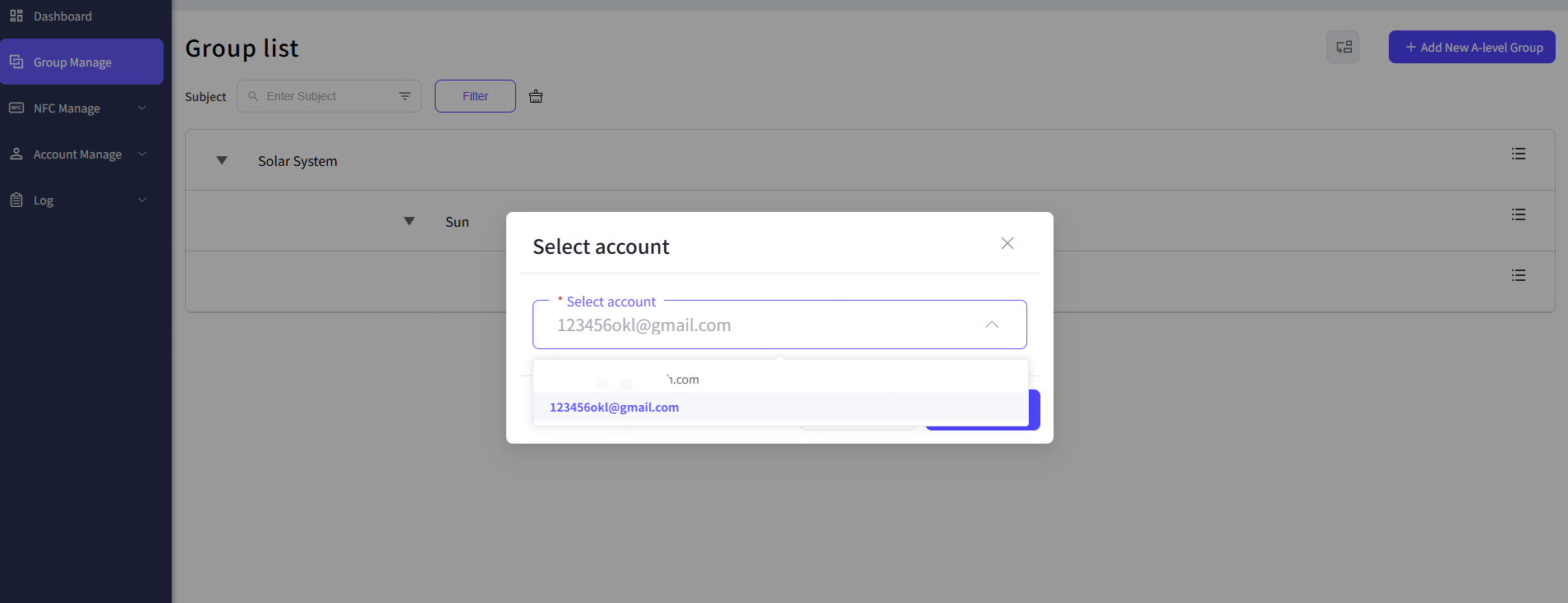Open the Sun row actions list icon
Viewport: 1568px width, 603px height.
(1518, 214)
